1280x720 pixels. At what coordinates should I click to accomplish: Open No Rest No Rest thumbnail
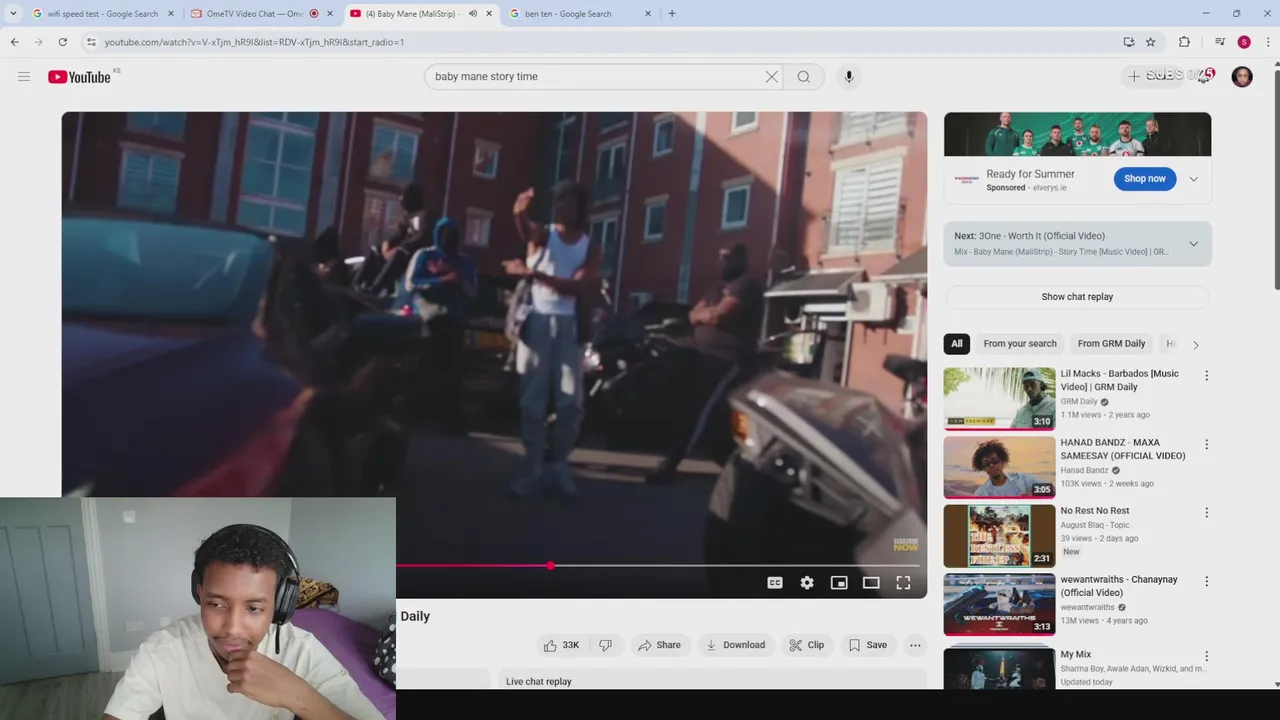click(x=999, y=536)
